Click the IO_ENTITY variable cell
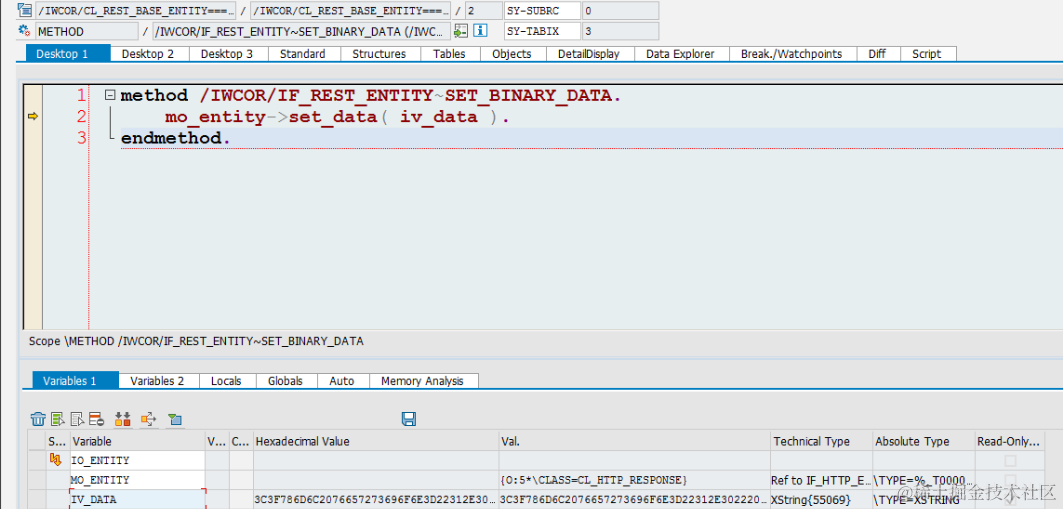Image resolution: width=1063 pixels, height=509 pixels. coord(138,461)
